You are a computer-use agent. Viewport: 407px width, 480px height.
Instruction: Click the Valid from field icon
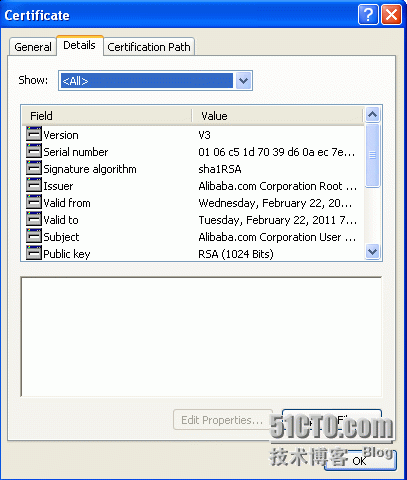coord(34,203)
